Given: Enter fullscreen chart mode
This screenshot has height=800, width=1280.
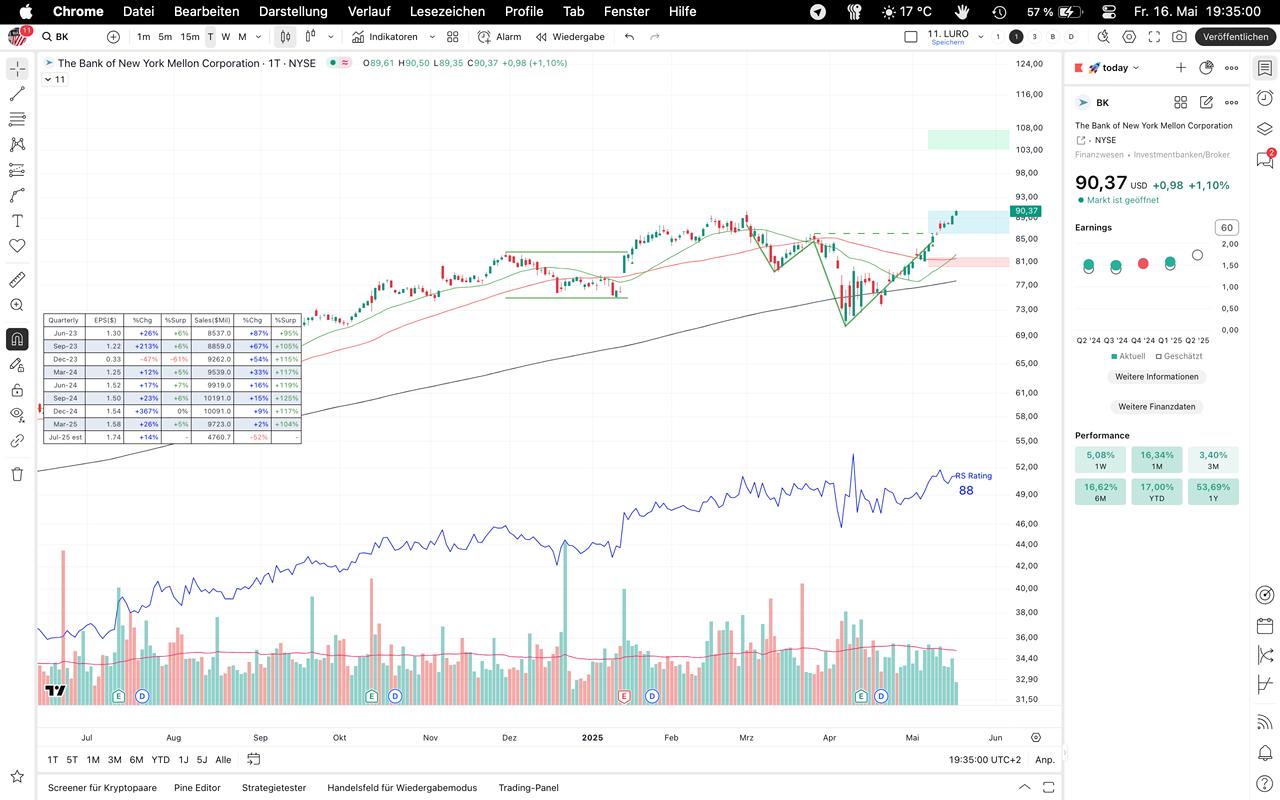Looking at the screenshot, I should 1154,37.
